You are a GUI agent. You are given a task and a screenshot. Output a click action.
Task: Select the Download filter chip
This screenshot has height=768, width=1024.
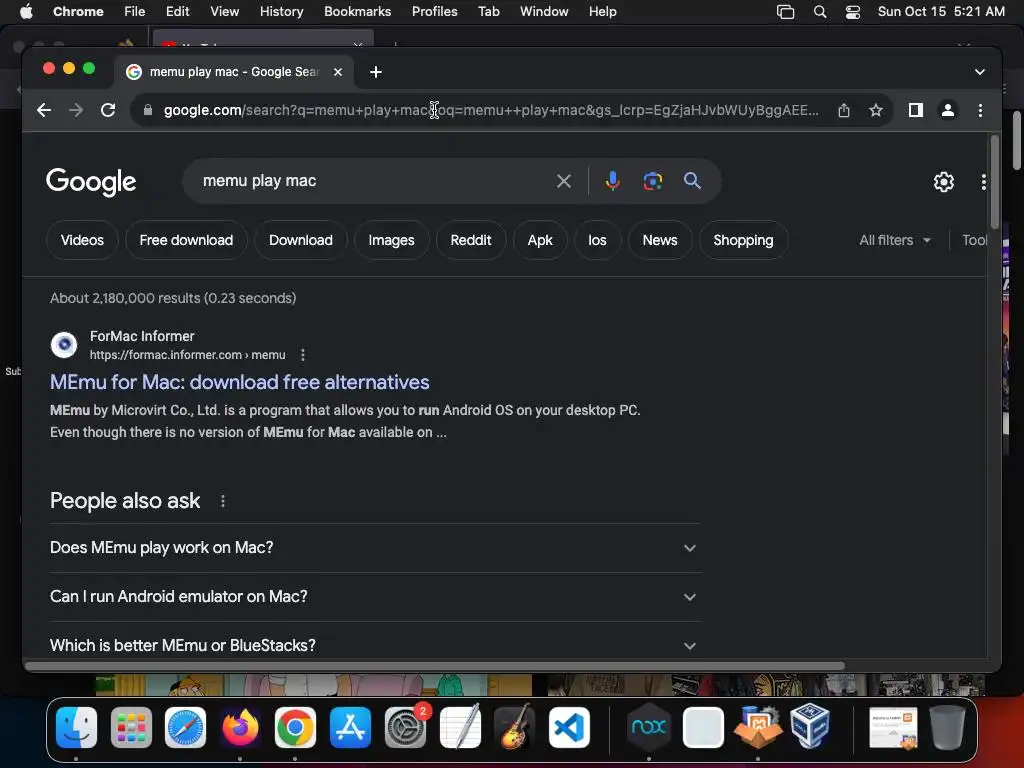(300, 240)
